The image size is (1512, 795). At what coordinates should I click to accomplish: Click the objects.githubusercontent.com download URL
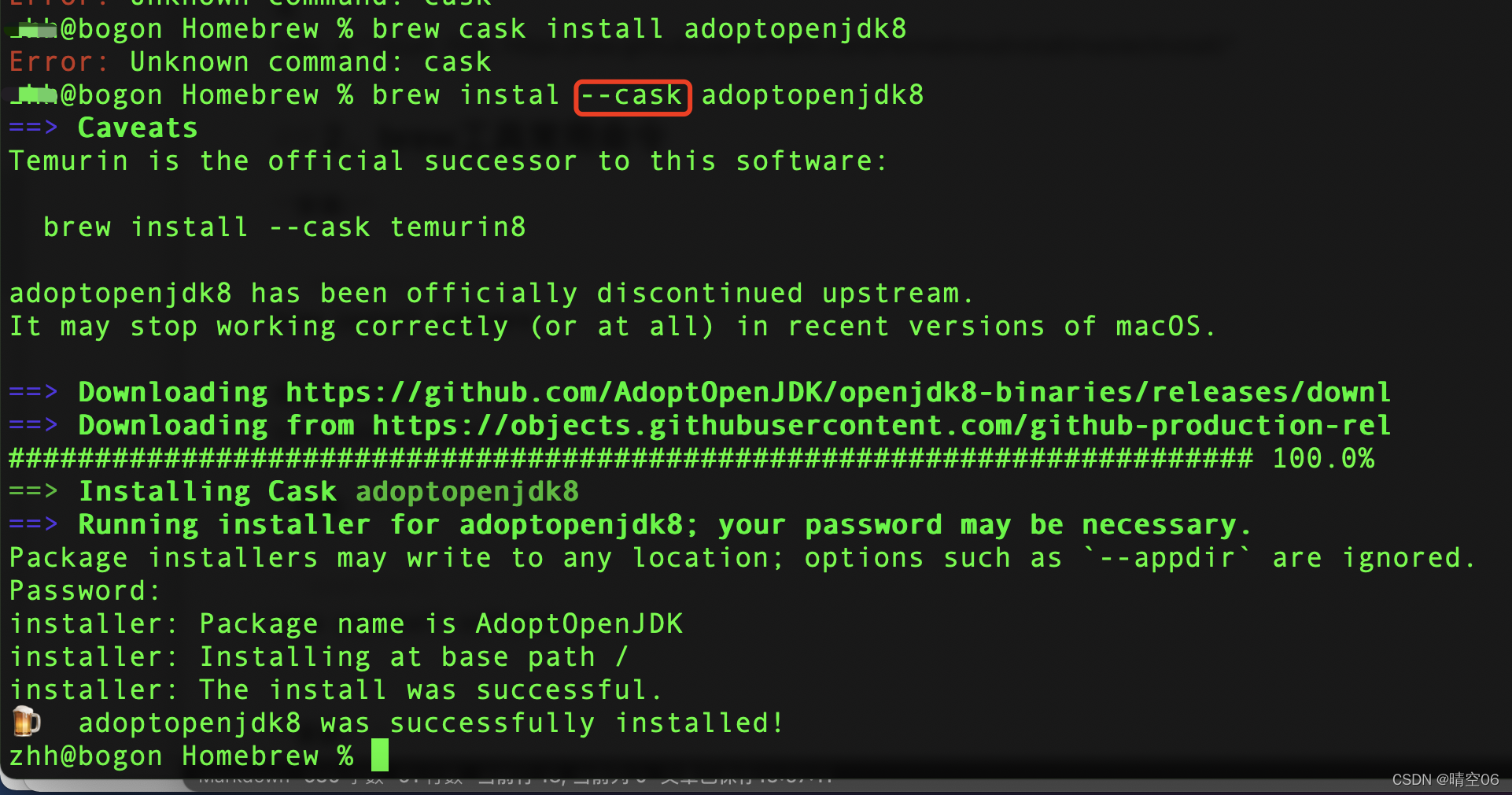880,426
